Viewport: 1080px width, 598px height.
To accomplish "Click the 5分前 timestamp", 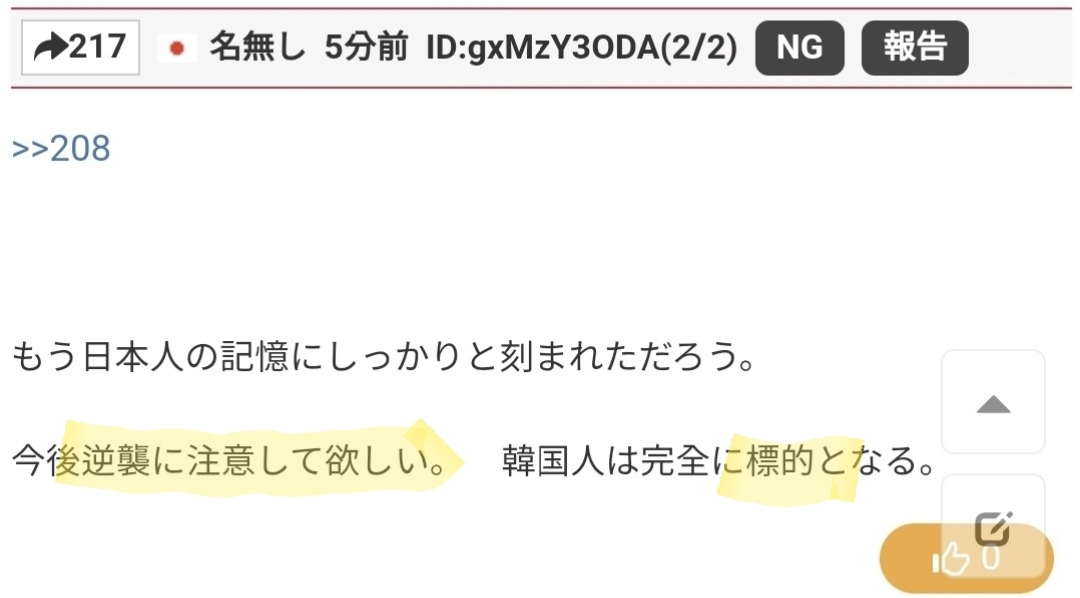I will pos(366,48).
